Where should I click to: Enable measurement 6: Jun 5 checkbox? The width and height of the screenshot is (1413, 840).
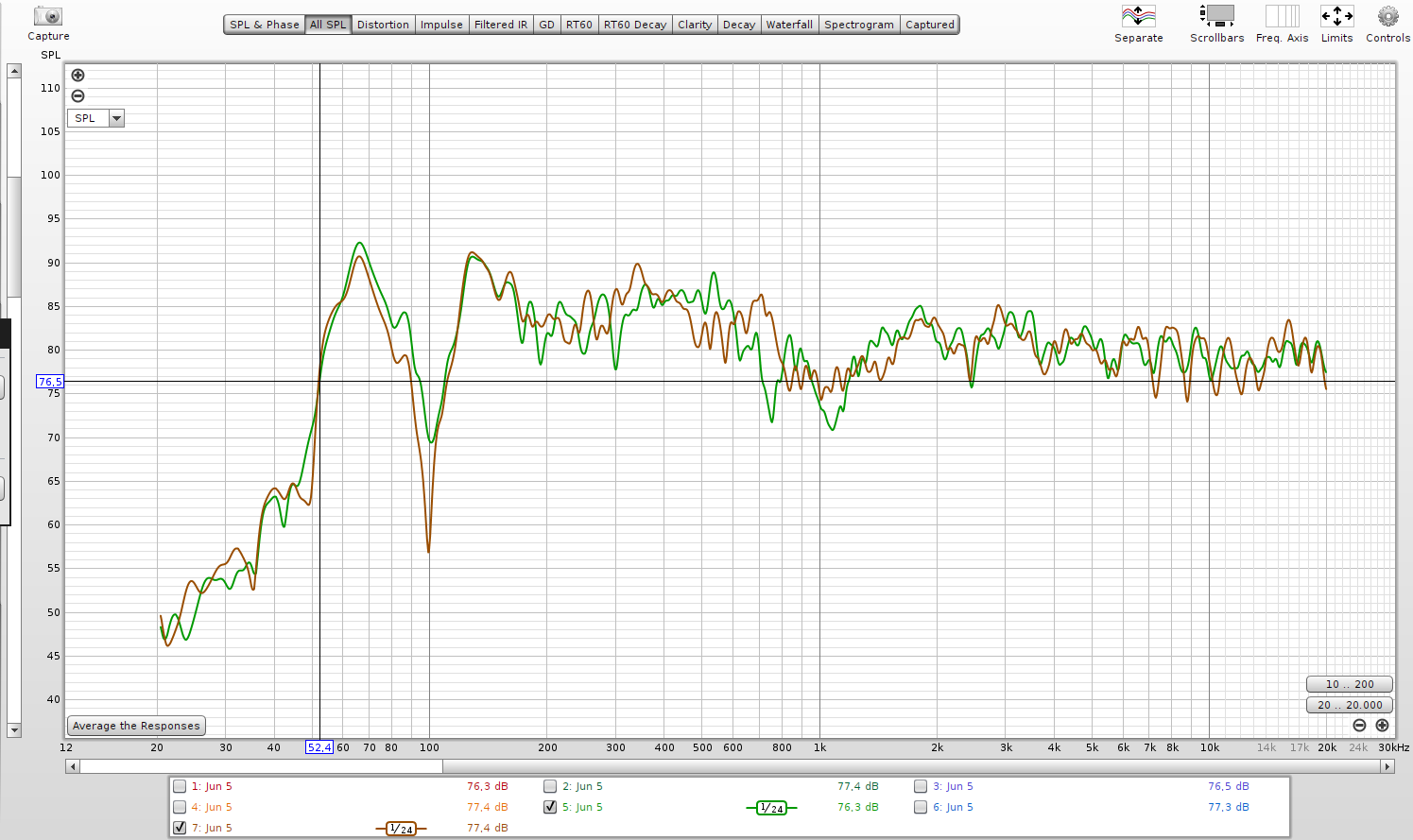coord(921,807)
